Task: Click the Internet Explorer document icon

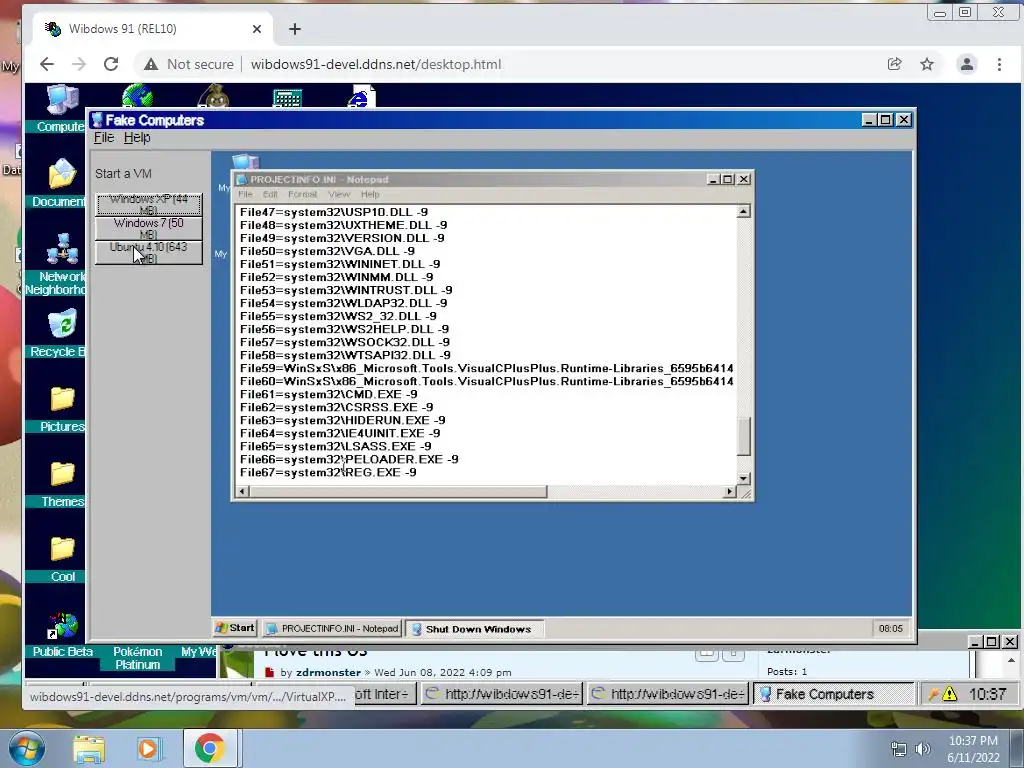Action: (x=361, y=97)
